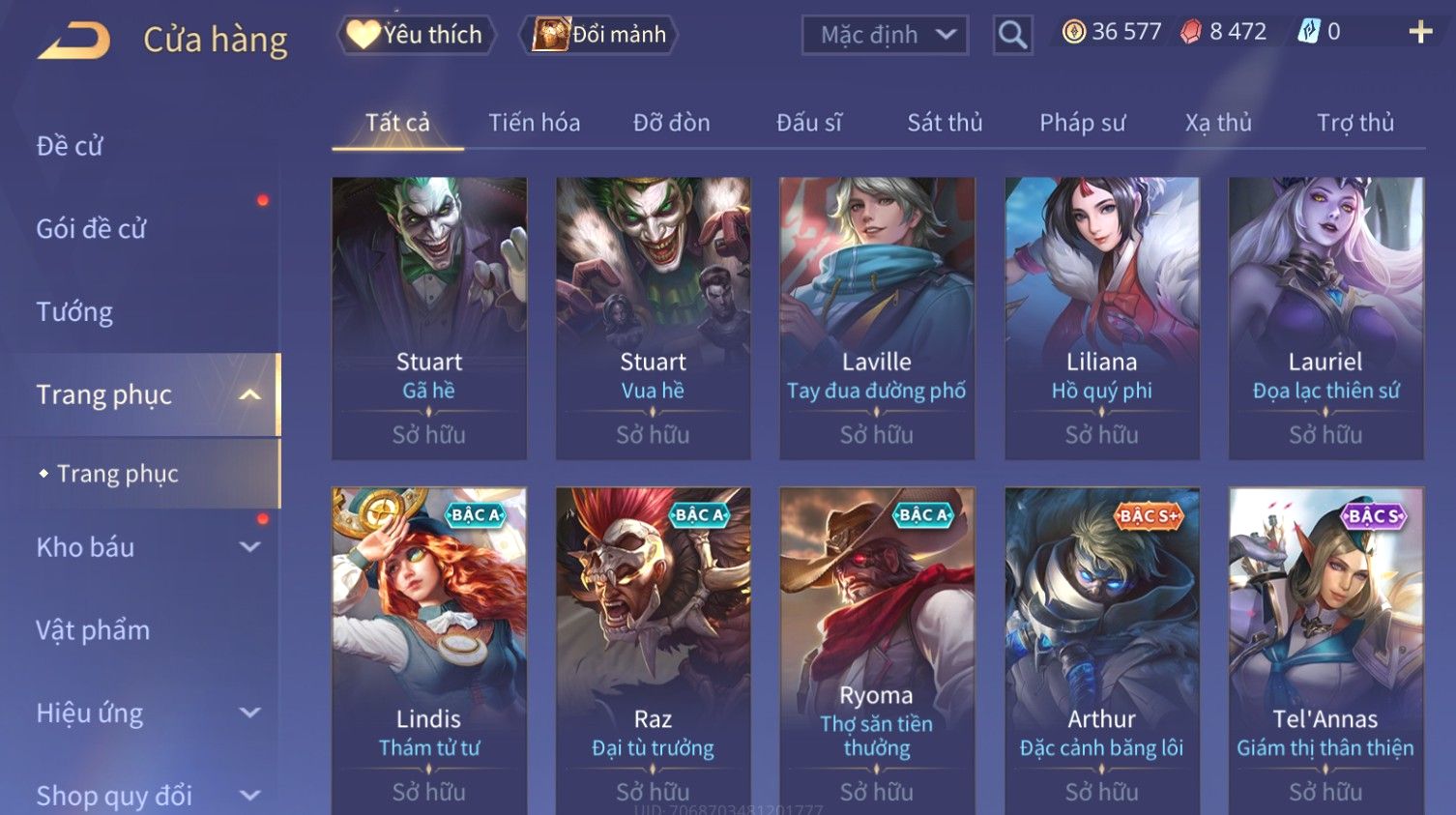Expand the Kho báu sidebar section
This screenshot has width=1456, height=815.
(250, 547)
